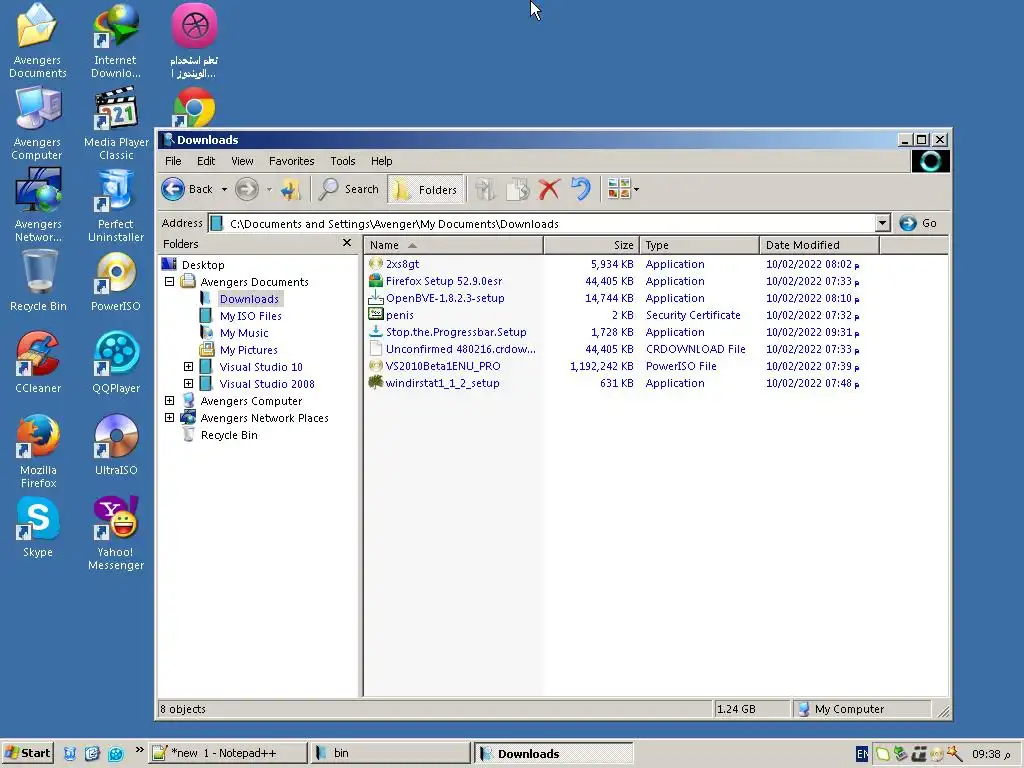Click the red X Delete icon
This screenshot has width=1024, height=768.
(x=549, y=189)
